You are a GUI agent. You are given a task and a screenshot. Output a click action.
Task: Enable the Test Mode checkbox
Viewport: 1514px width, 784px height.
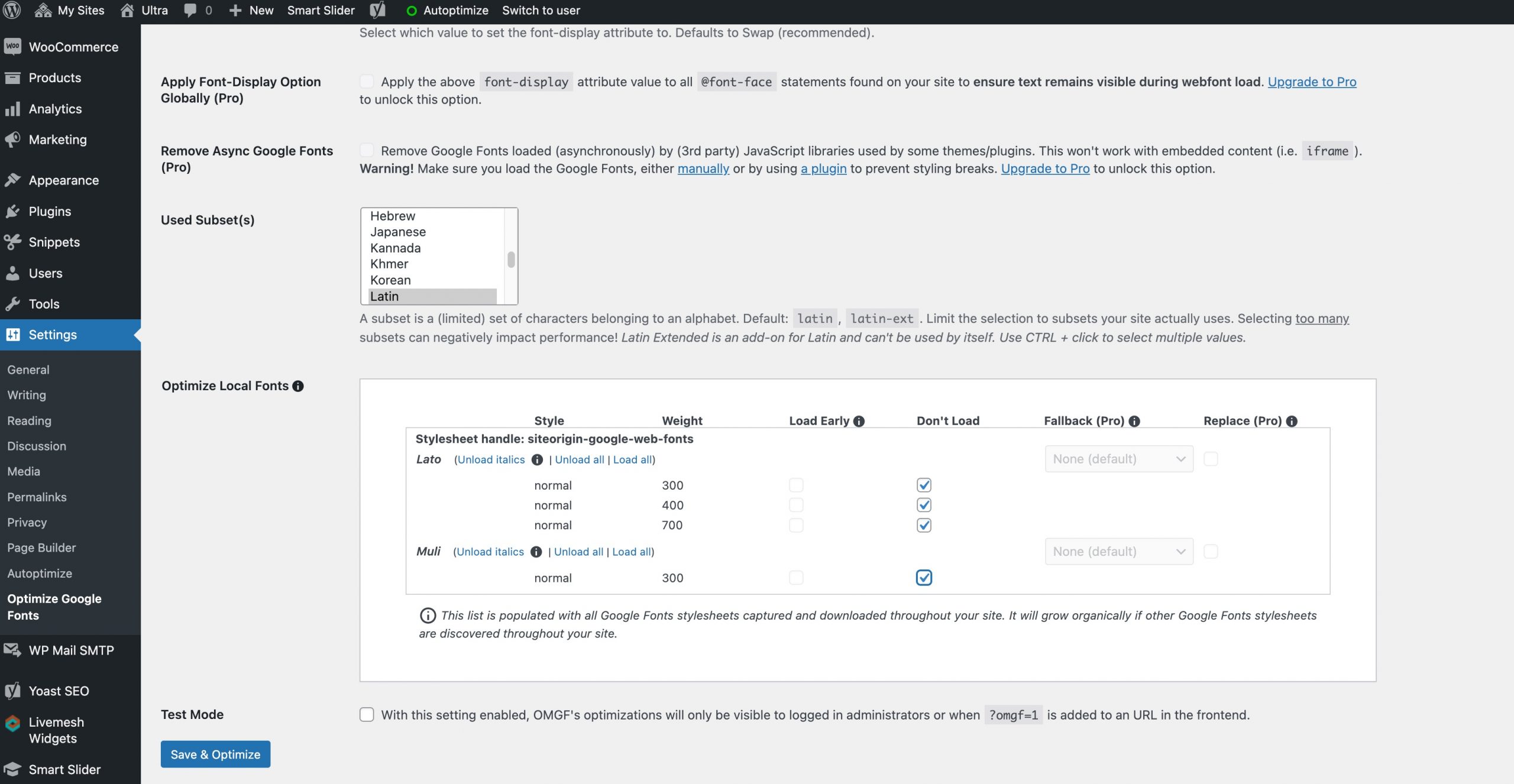pyautogui.click(x=367, y=714)
